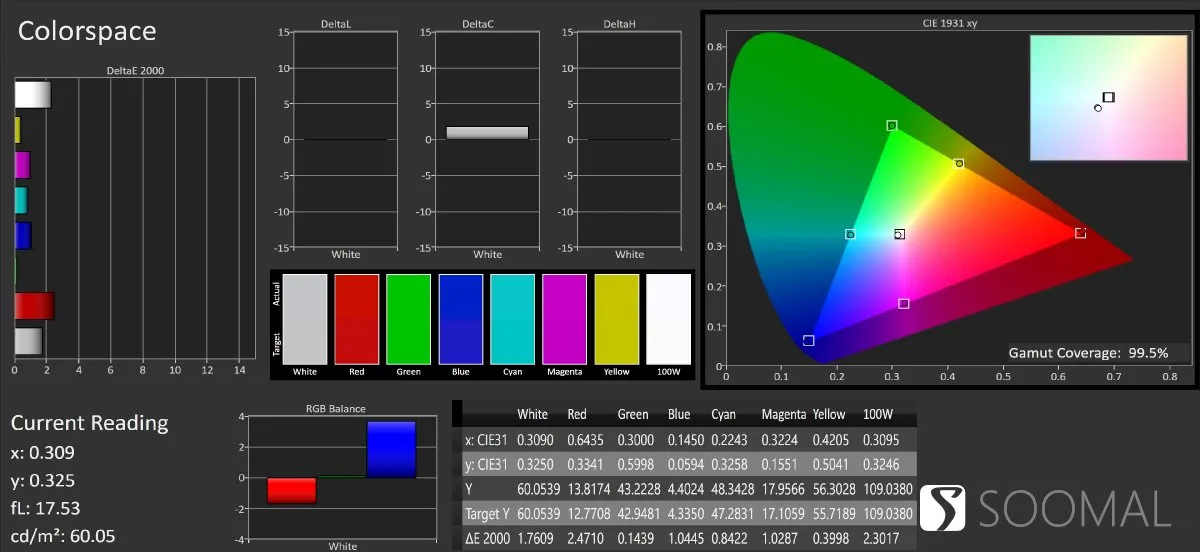Click the x: 0.309 current reading
Screen dimensions: 1200x552
click(x=43, y=453)
